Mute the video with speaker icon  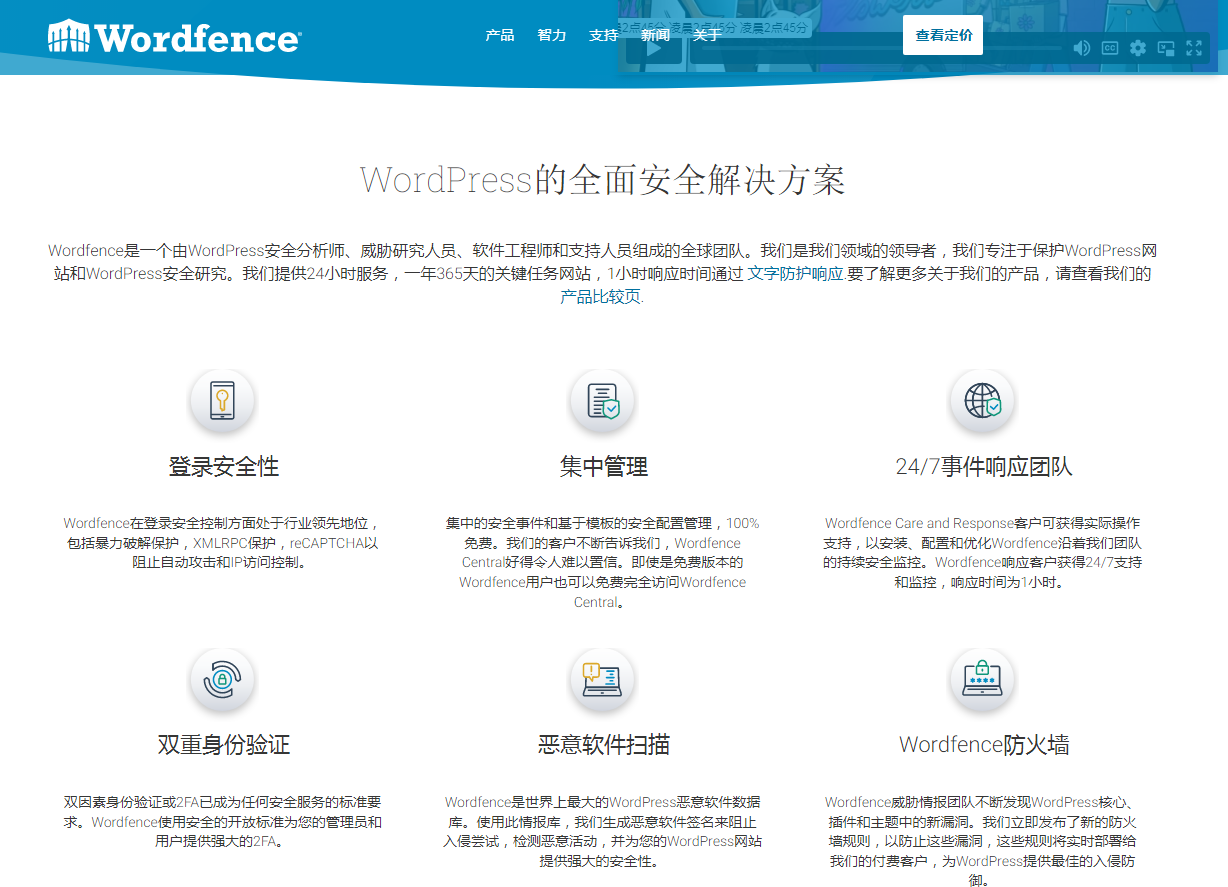pos(1082,48)
